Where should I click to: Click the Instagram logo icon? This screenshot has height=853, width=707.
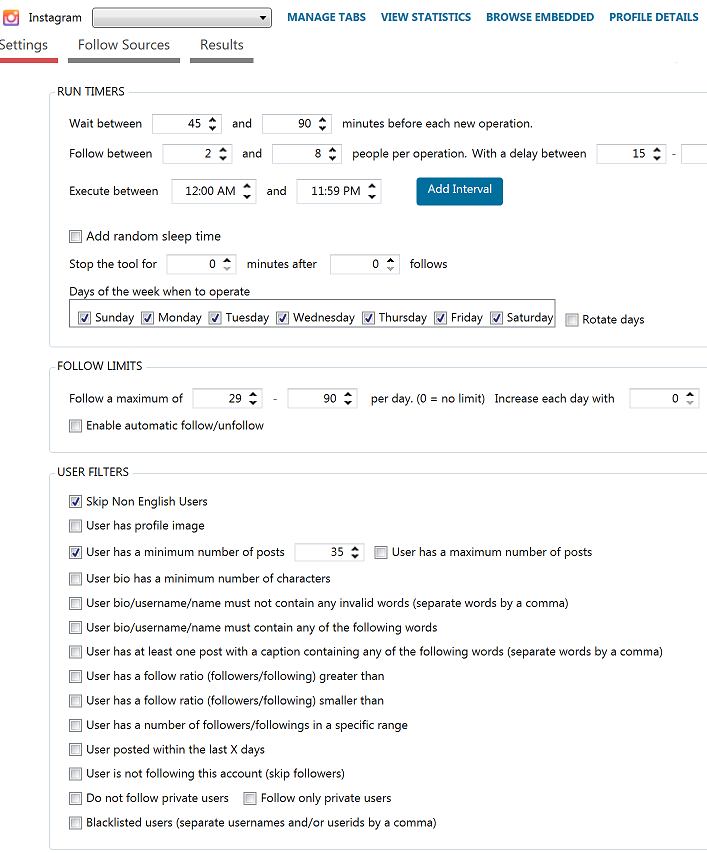point(12,18)
